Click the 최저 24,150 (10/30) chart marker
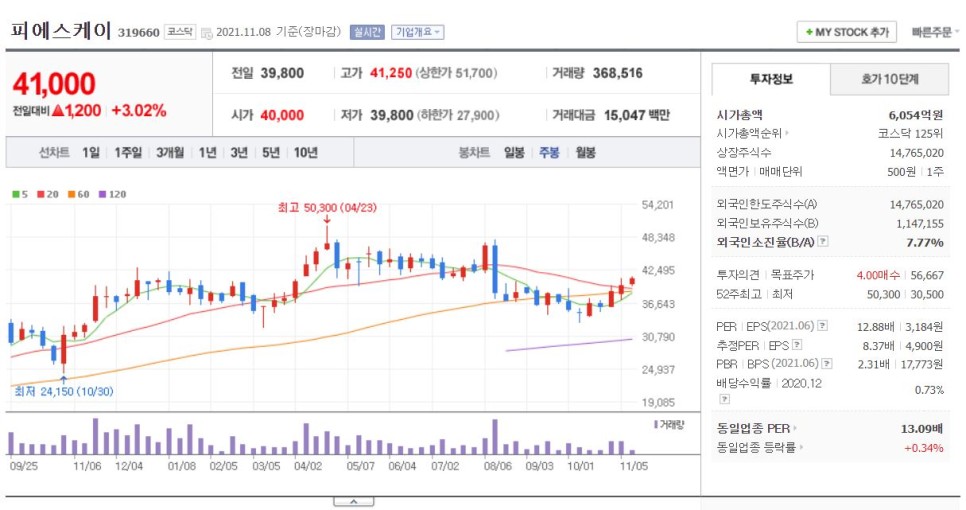Viewport: 966px width, 510px height. pos(63,391)
